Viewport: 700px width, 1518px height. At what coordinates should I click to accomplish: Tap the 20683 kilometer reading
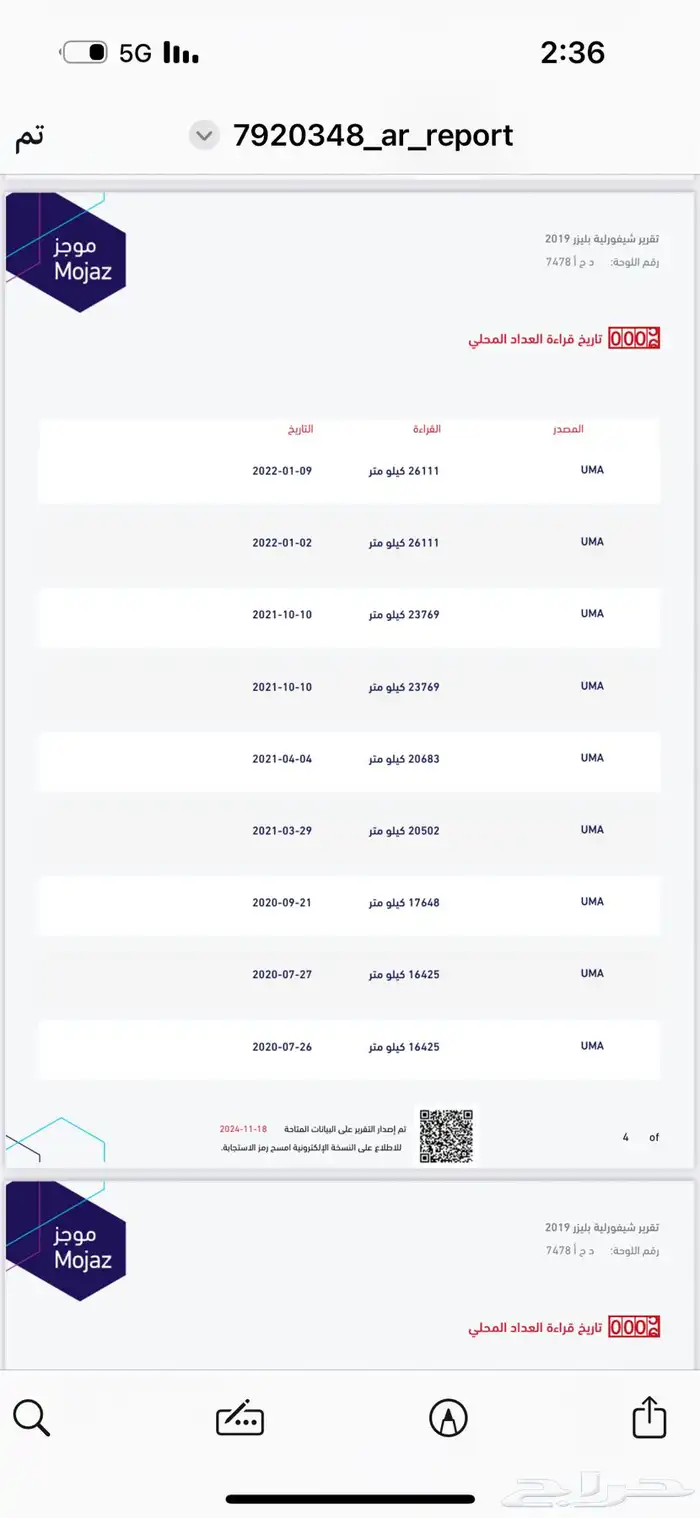point(404,759)
